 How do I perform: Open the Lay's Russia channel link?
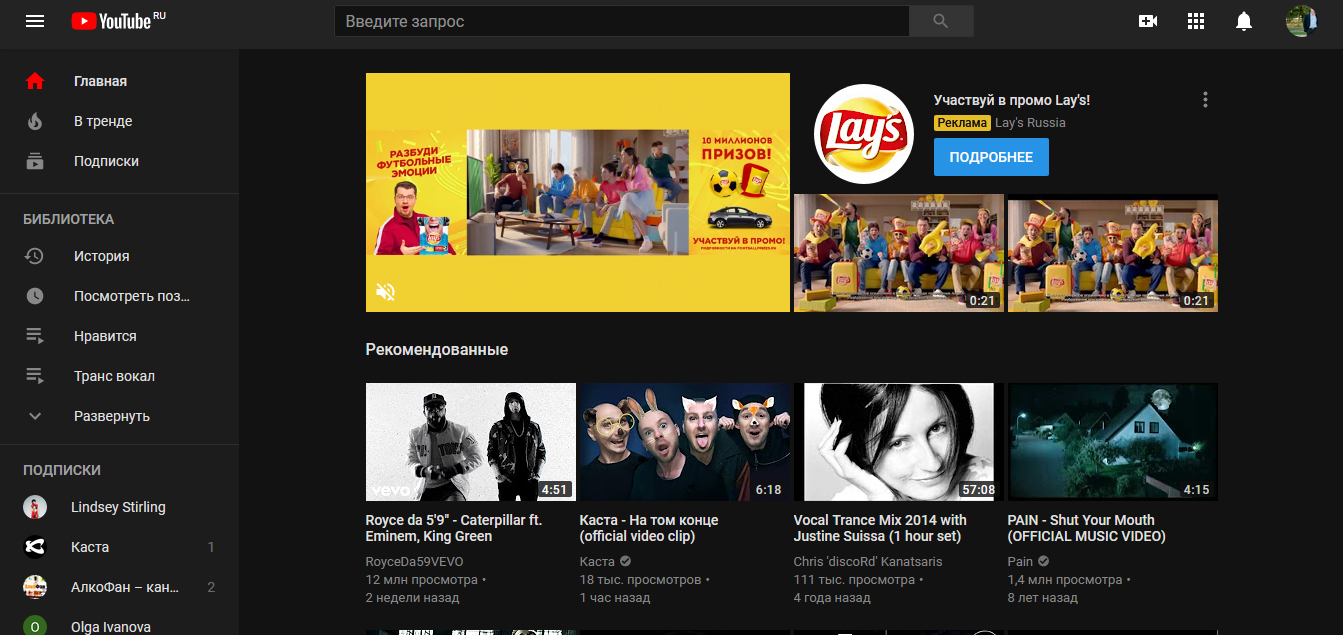coord(1030,123)
